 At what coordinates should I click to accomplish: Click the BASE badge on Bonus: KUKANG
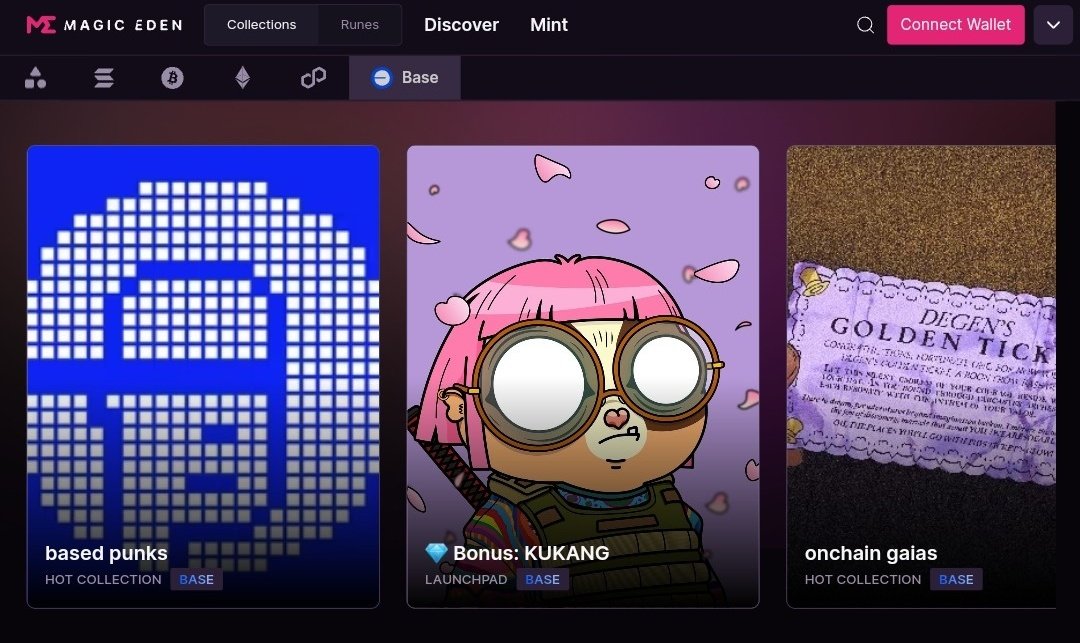542,580
